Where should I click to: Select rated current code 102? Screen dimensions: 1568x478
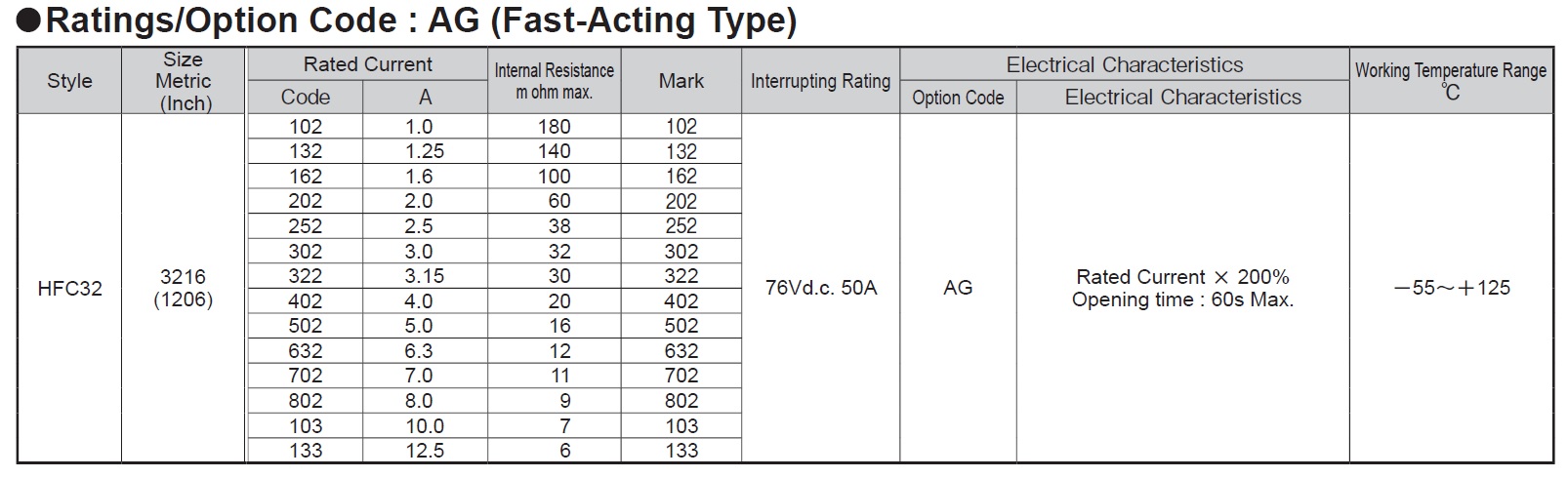coord(306,127)
